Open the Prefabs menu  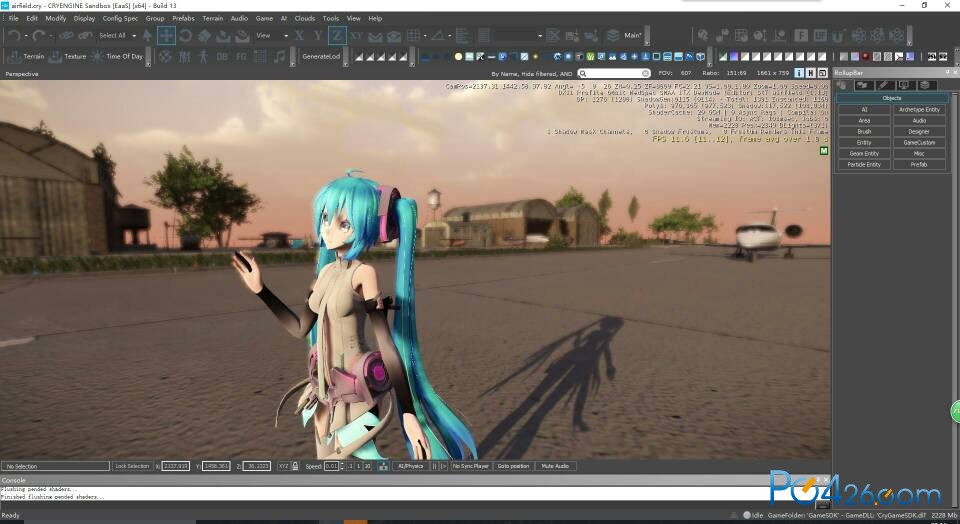coord(183,18)
